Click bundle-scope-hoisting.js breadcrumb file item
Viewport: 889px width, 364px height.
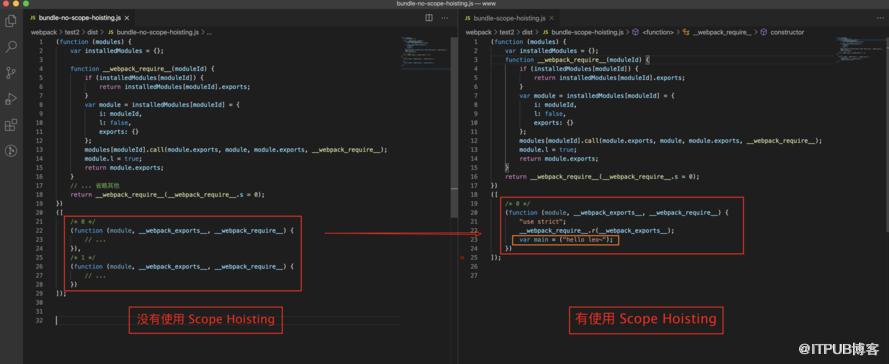(x=582, y=32)
